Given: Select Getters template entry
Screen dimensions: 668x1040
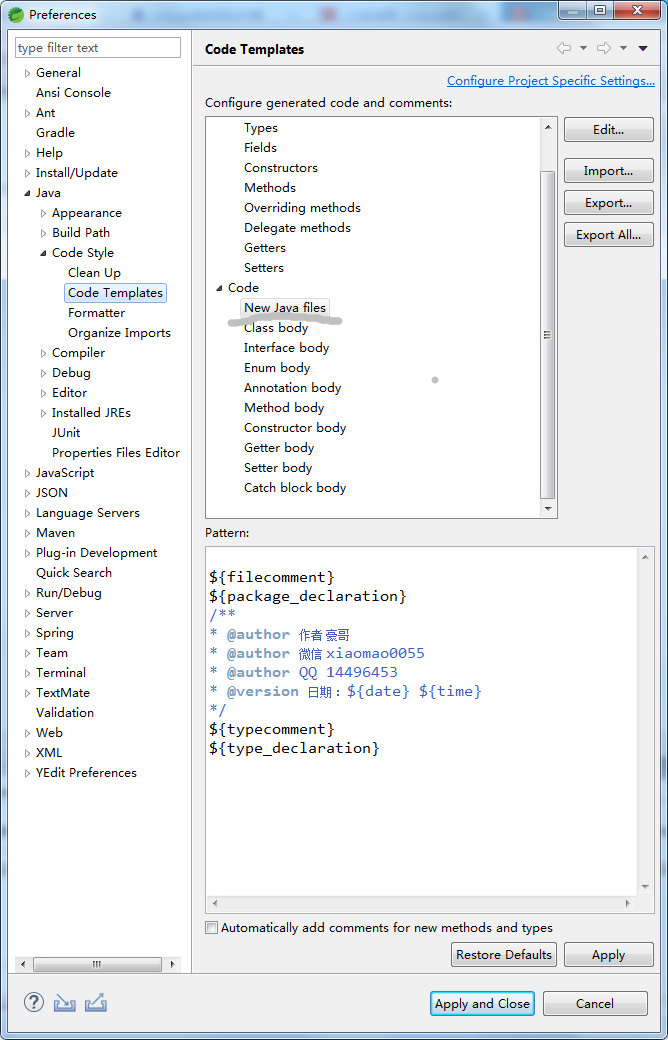Looking at the screenshot, I should (x=265, y=247).
